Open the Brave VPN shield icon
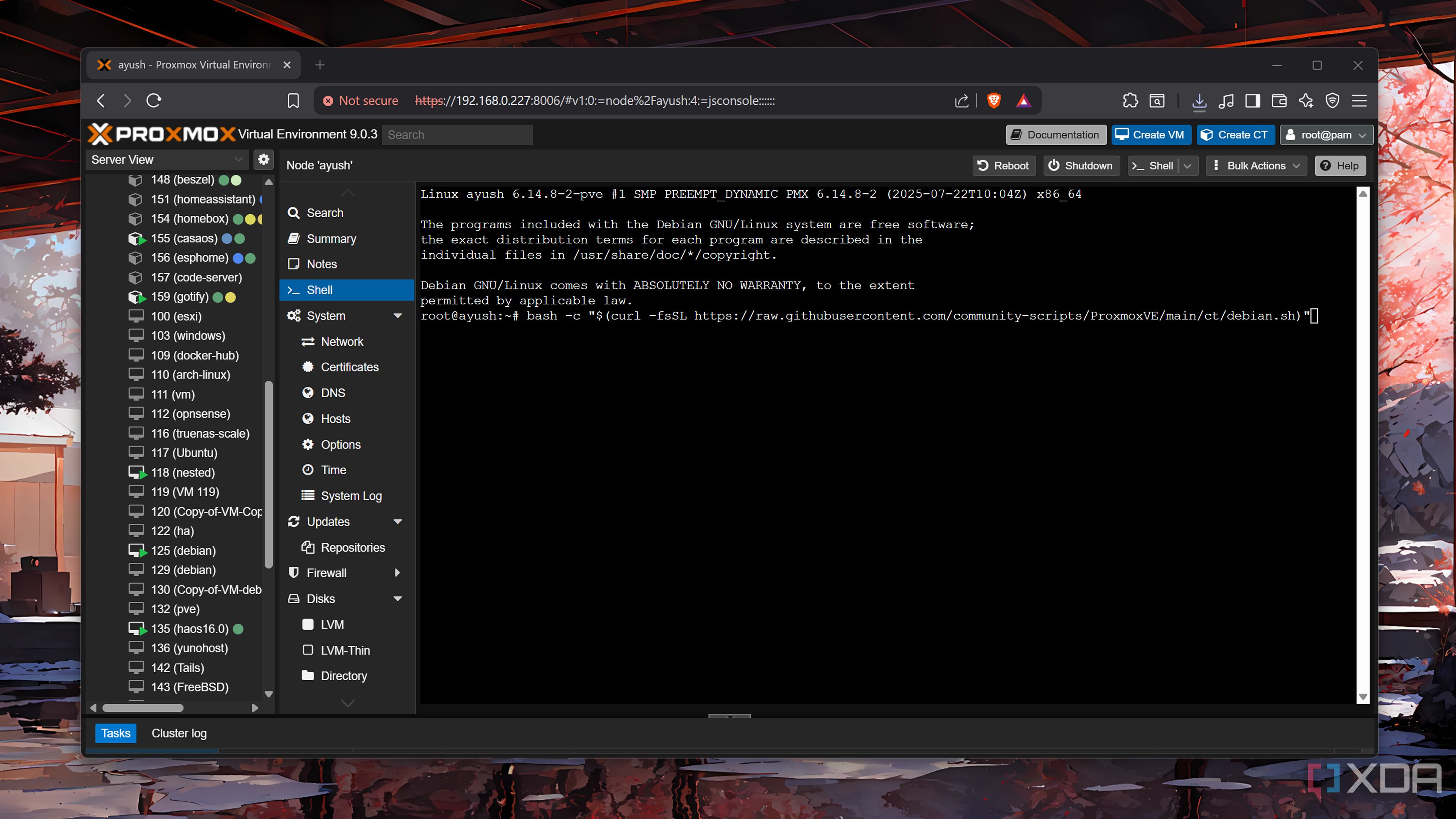This screenshot has height=819, width=1456. 1333,100
